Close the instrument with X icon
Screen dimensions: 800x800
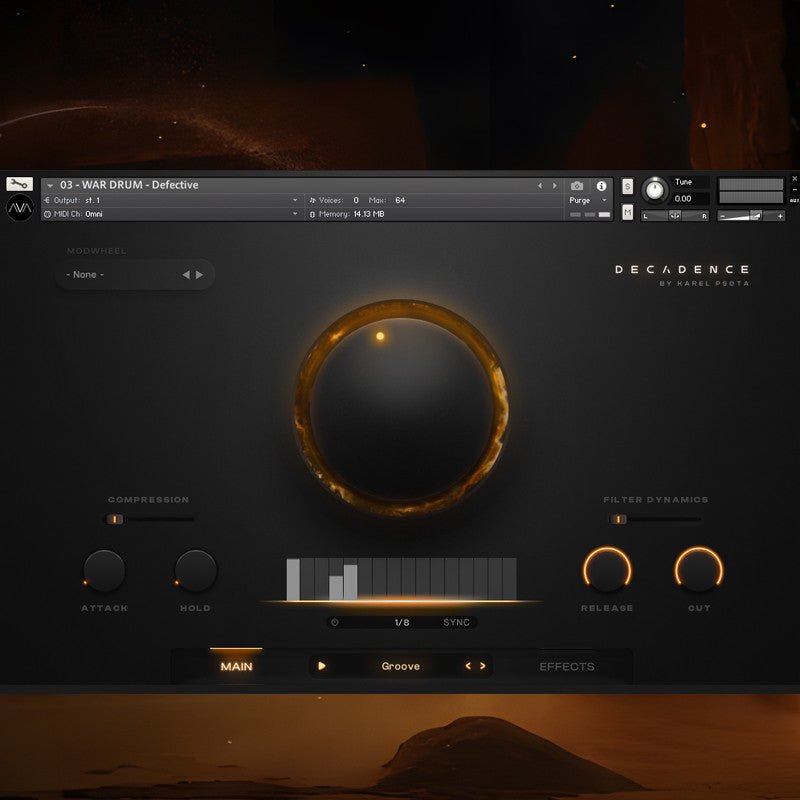tap(794, 179)
